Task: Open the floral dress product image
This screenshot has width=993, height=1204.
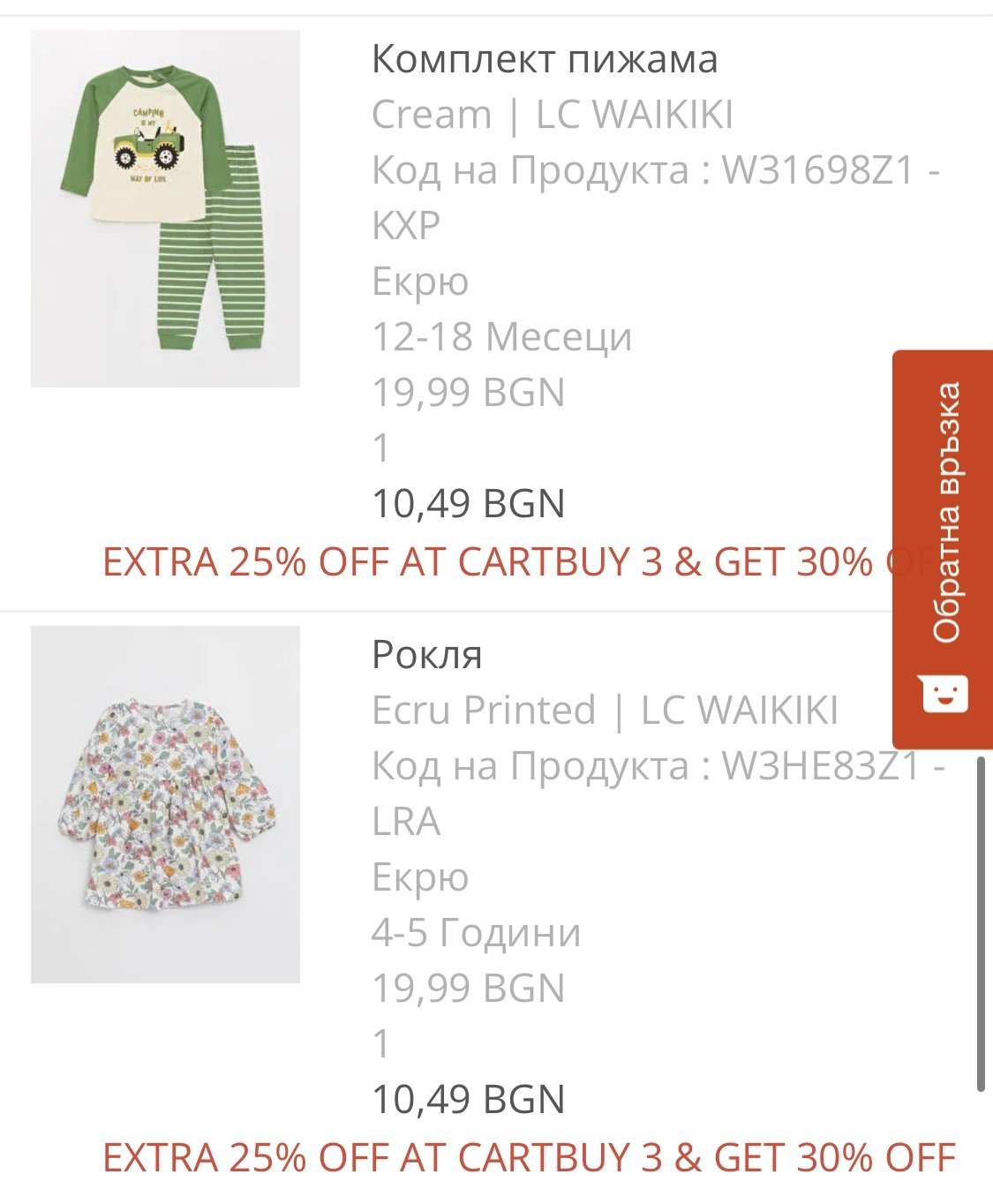Action: point(165,804)
